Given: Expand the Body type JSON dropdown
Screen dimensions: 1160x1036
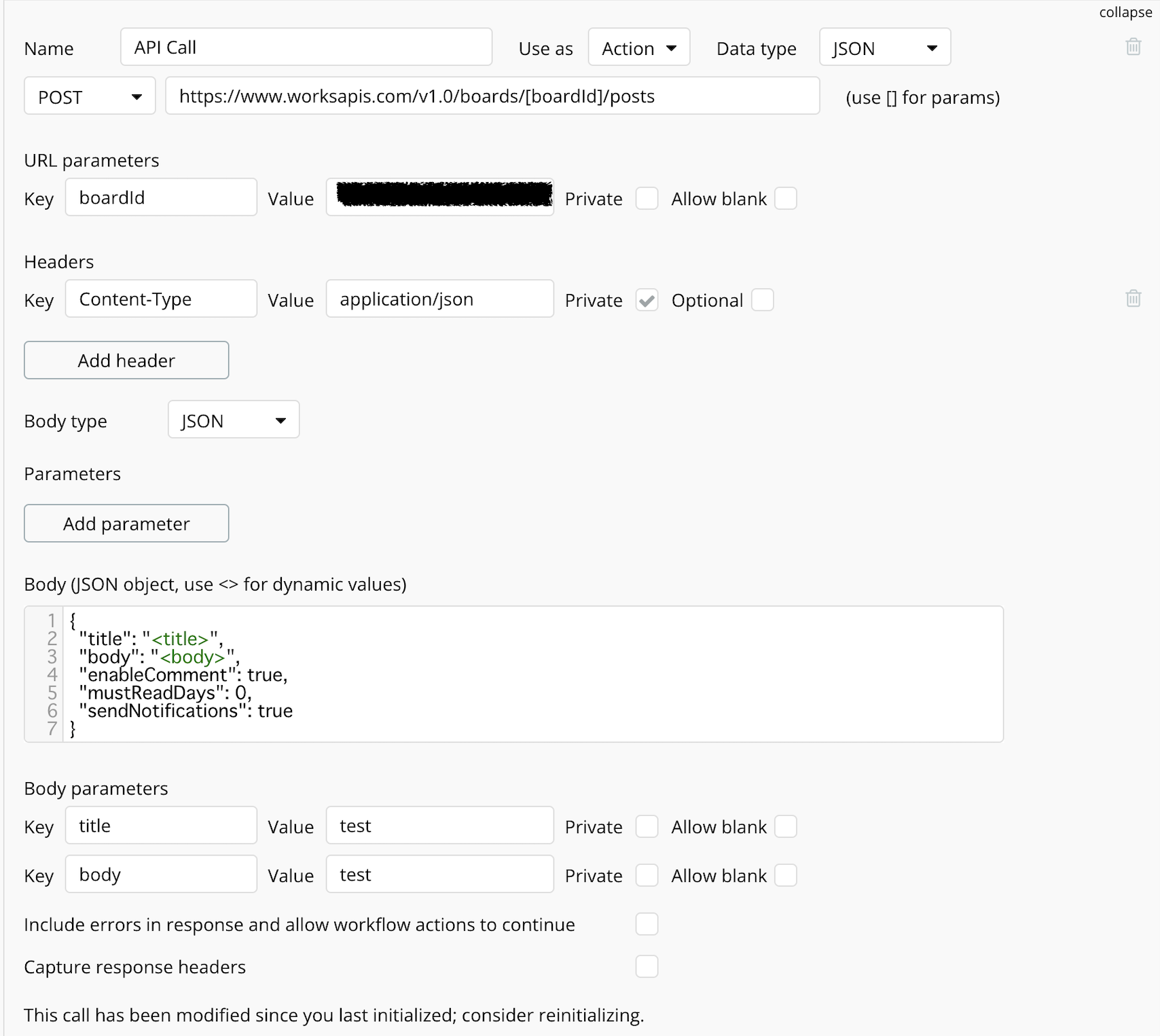Looking at the screenshot, I should tap(234, 420).
